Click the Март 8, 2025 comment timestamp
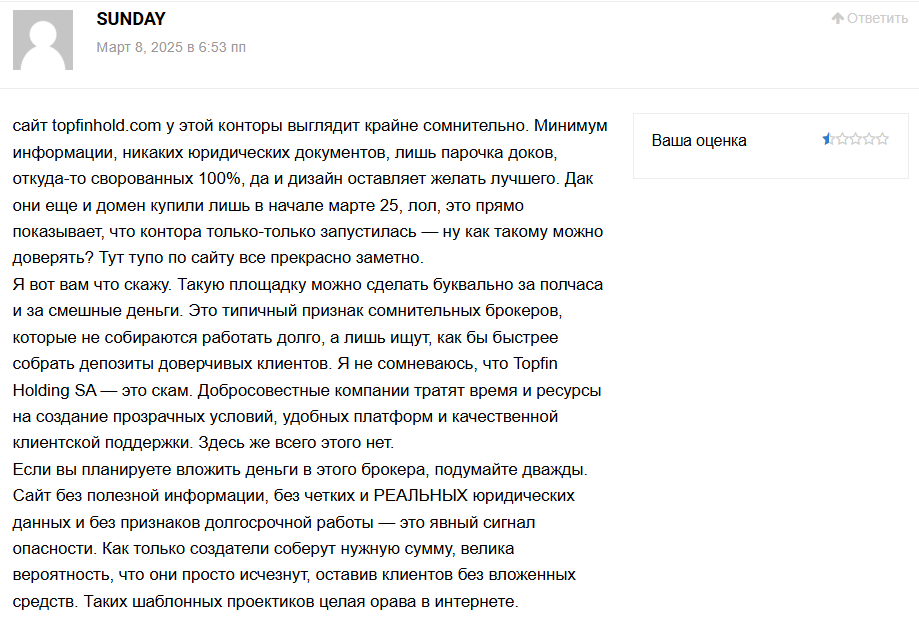The image size is (919, 621). (171, 47)
